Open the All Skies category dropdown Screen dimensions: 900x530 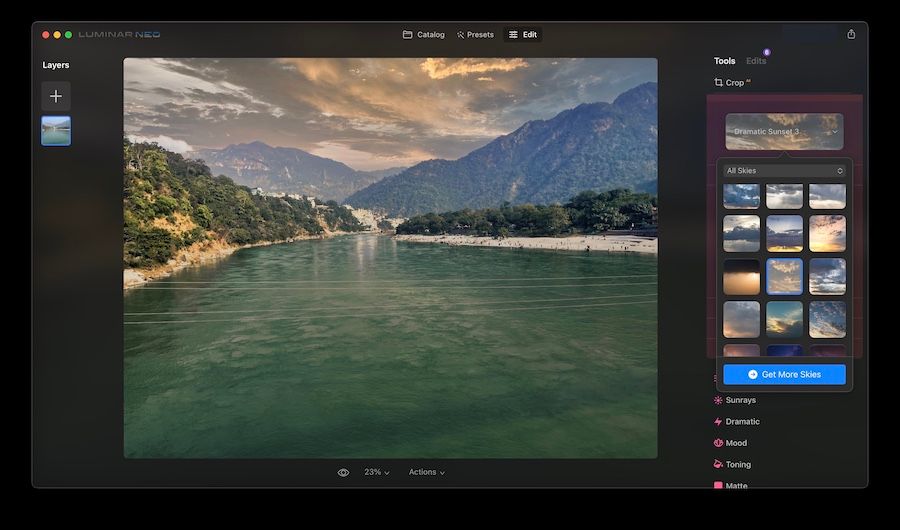[784, 171]
